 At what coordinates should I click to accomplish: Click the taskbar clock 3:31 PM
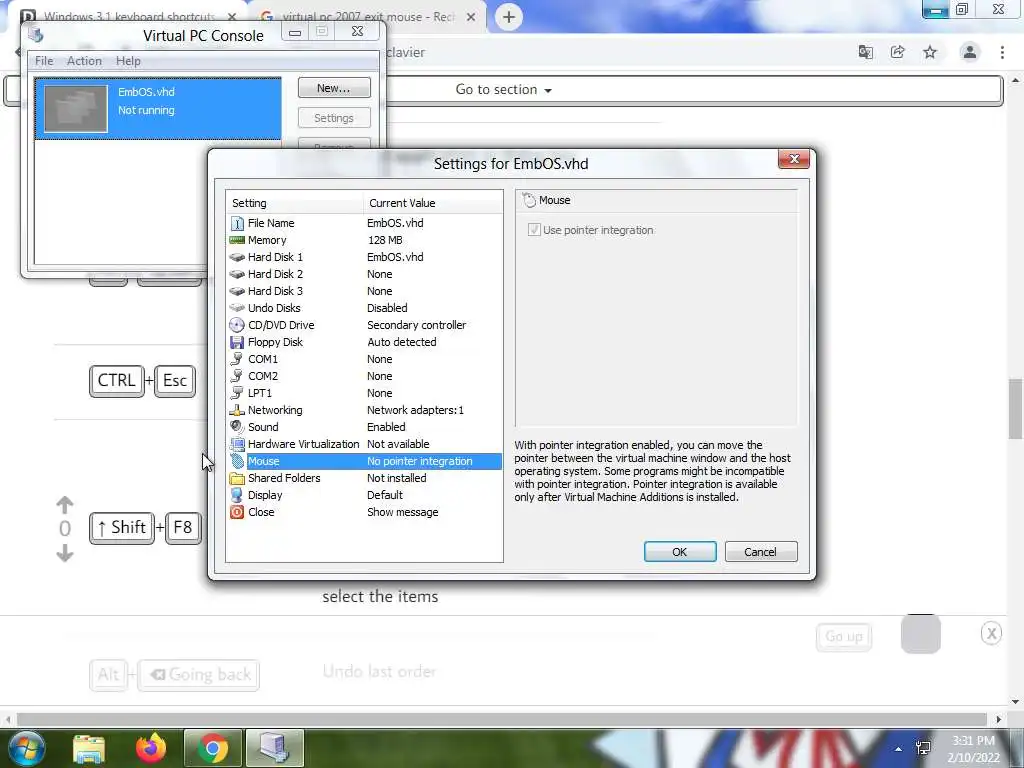pyautogui.click(x=973, y=741)
